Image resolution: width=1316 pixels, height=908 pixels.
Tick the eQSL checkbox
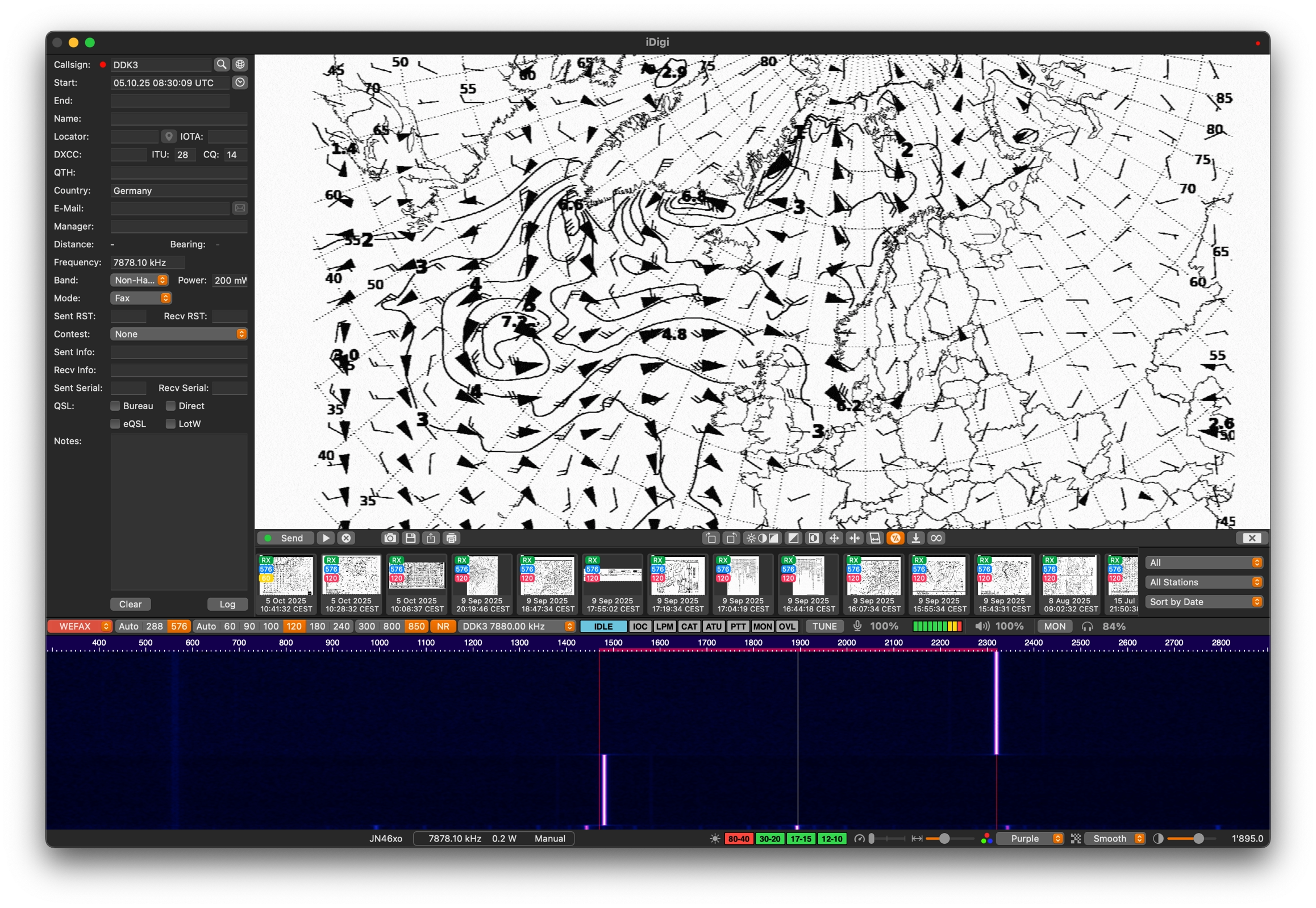[115, 424]
